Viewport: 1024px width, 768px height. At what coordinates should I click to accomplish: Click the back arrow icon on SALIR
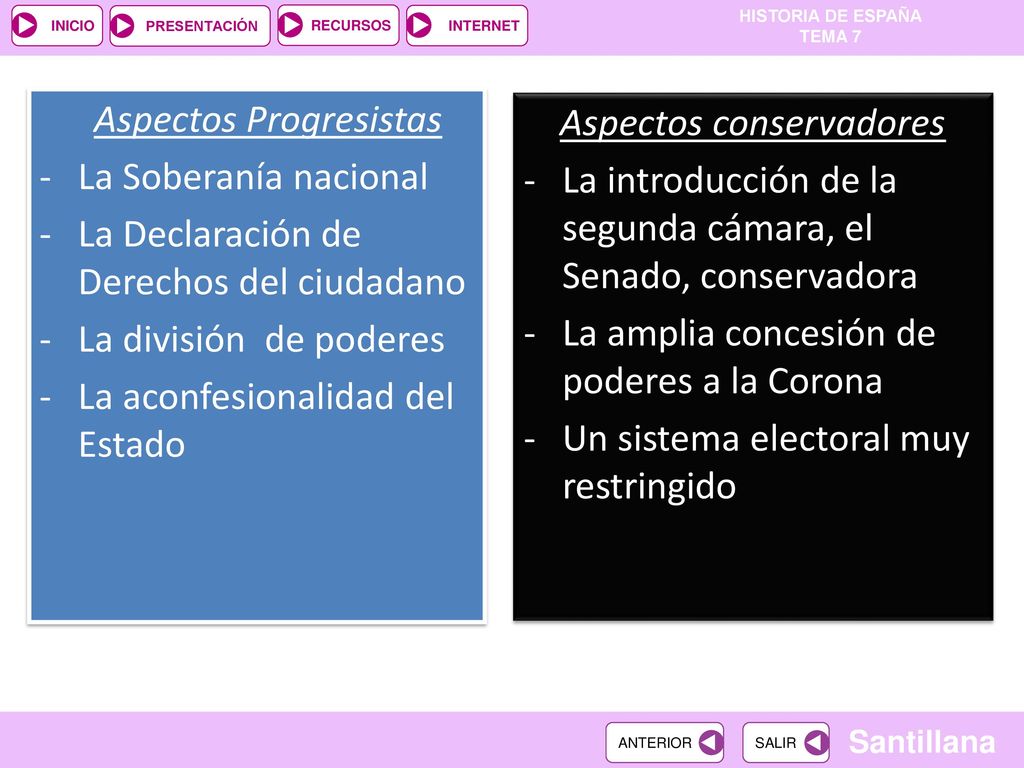[x=816, y=743]
